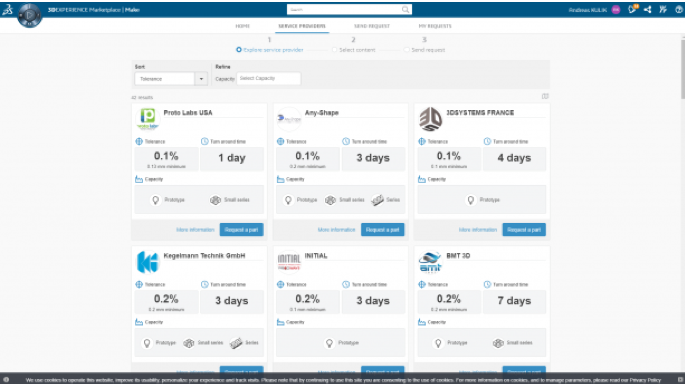Click the page vertical scrollbar
The image size is (688, 384).
tap(683, 70)
